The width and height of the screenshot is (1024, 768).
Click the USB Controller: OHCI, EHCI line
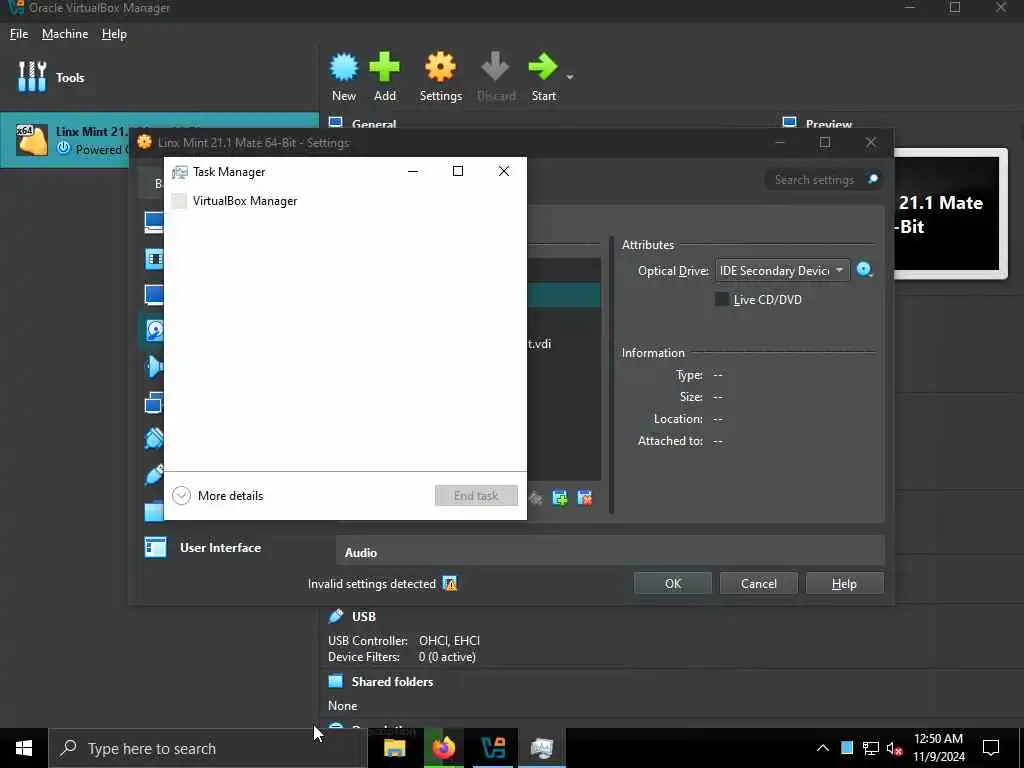404,641
